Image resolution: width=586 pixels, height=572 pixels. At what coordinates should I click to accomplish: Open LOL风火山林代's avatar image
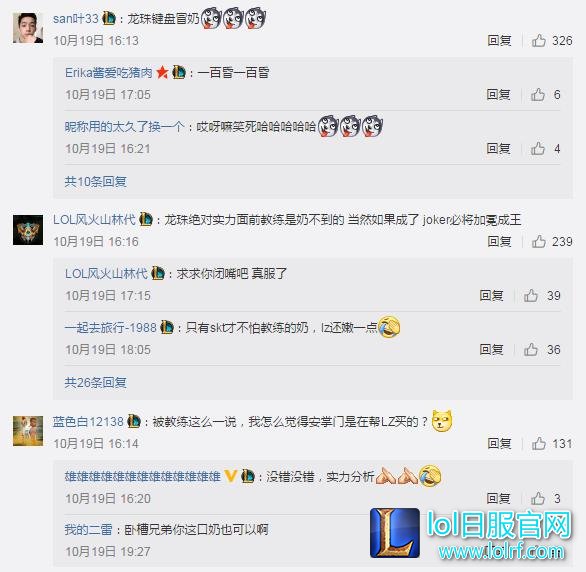pos(28,230)
